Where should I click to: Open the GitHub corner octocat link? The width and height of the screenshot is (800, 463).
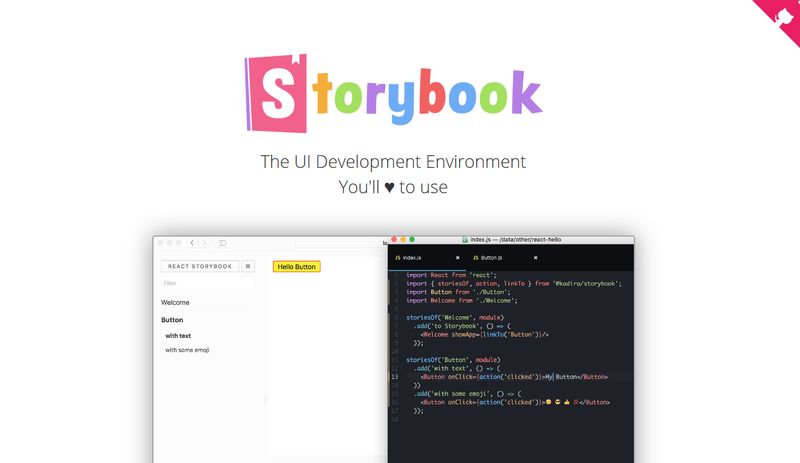point(783,14)
